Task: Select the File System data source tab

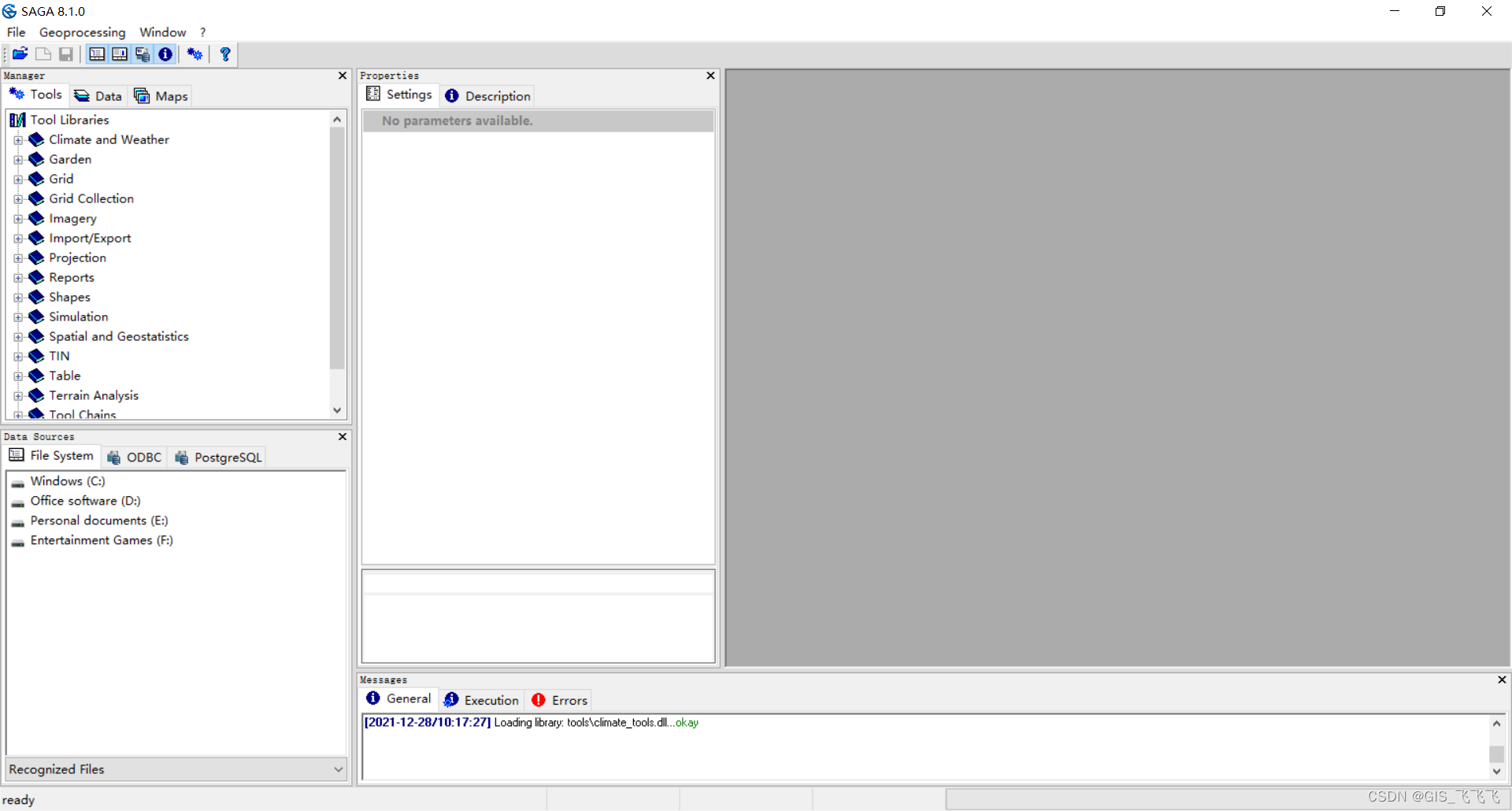Action: coord(52,456)
